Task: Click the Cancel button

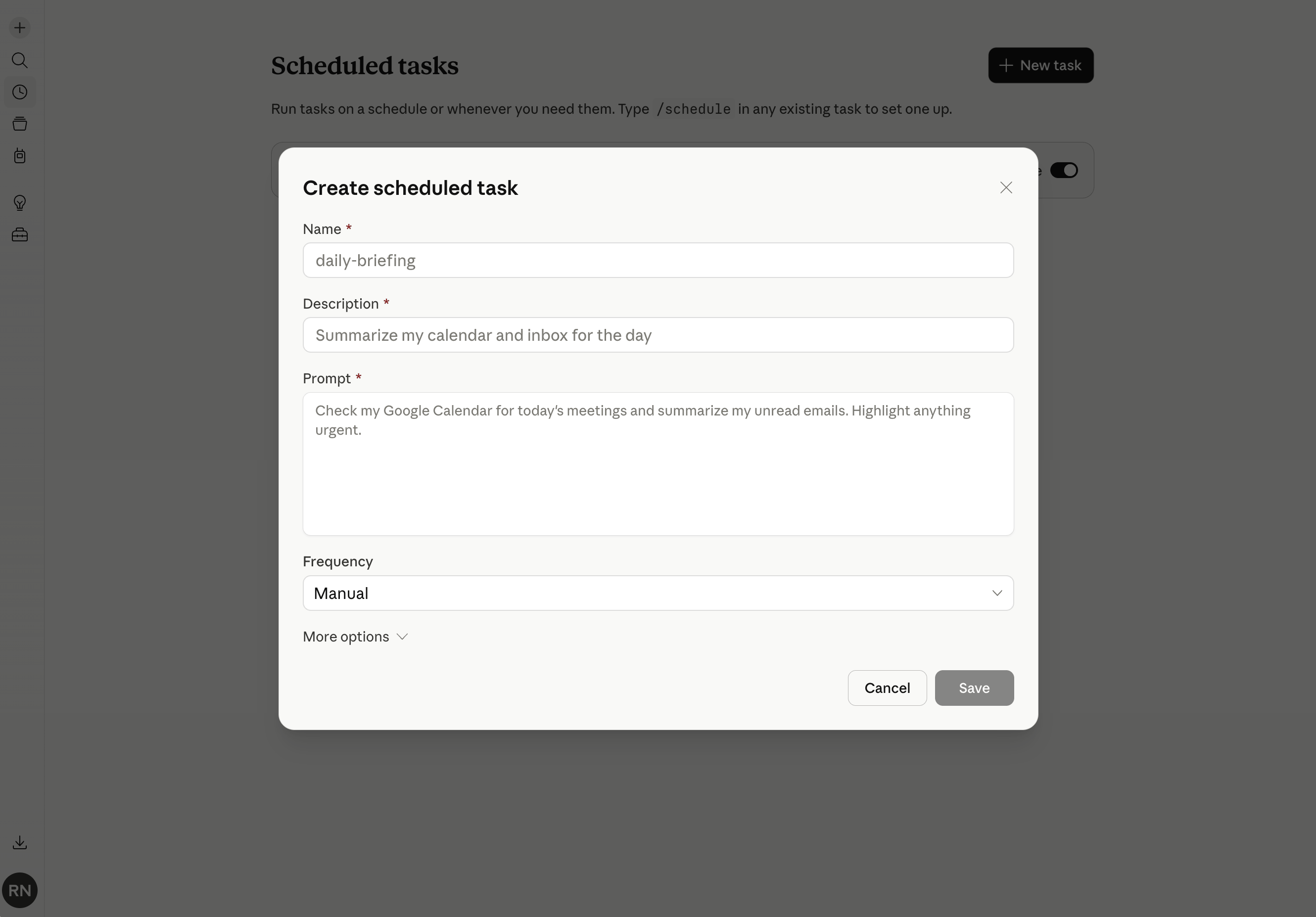Action: (887, 688)
